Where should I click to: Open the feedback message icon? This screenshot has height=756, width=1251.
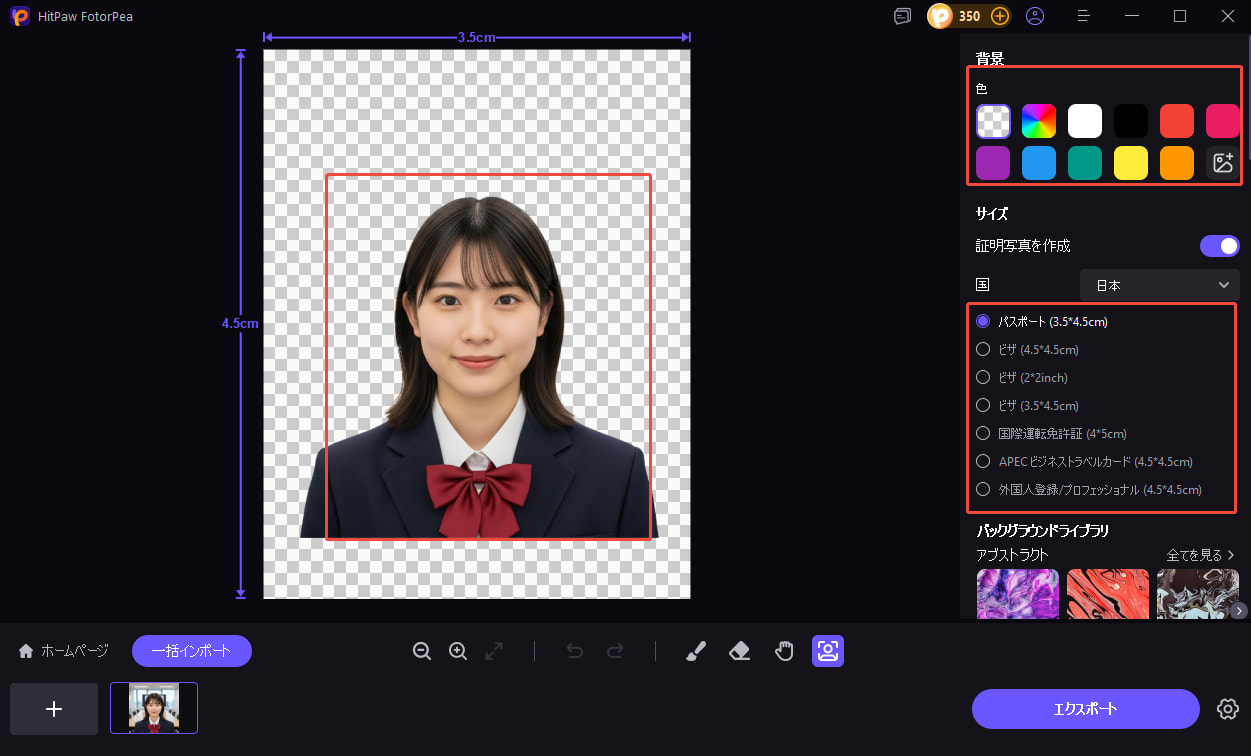[902, 16]
